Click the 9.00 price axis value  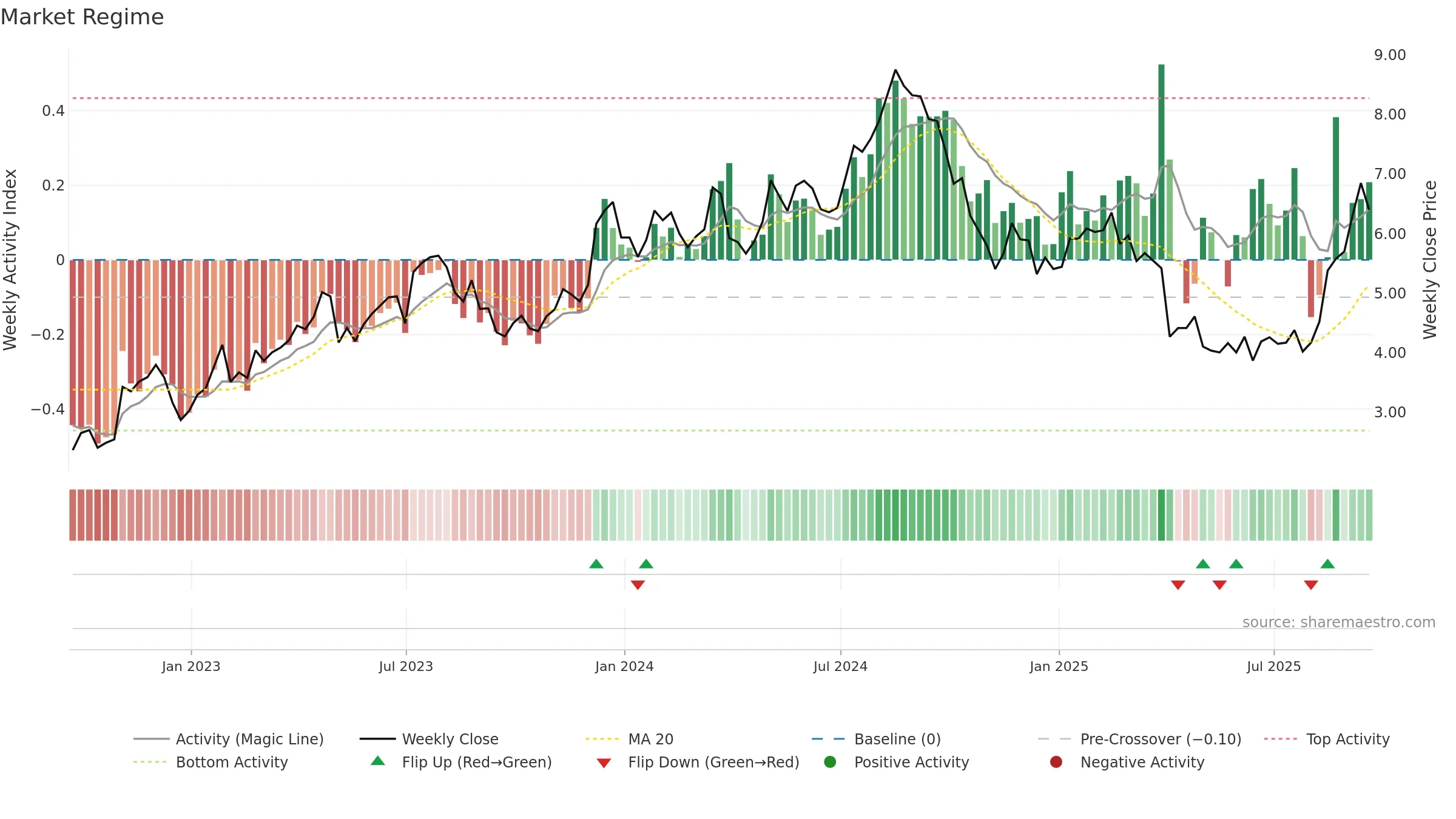[1390, 55]
